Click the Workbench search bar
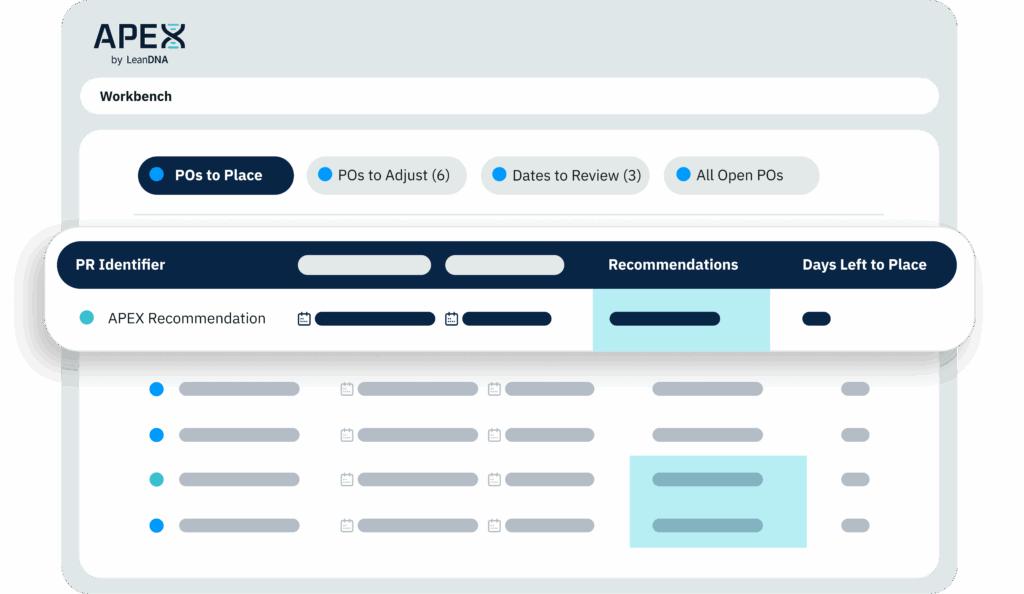 (509, 96)
